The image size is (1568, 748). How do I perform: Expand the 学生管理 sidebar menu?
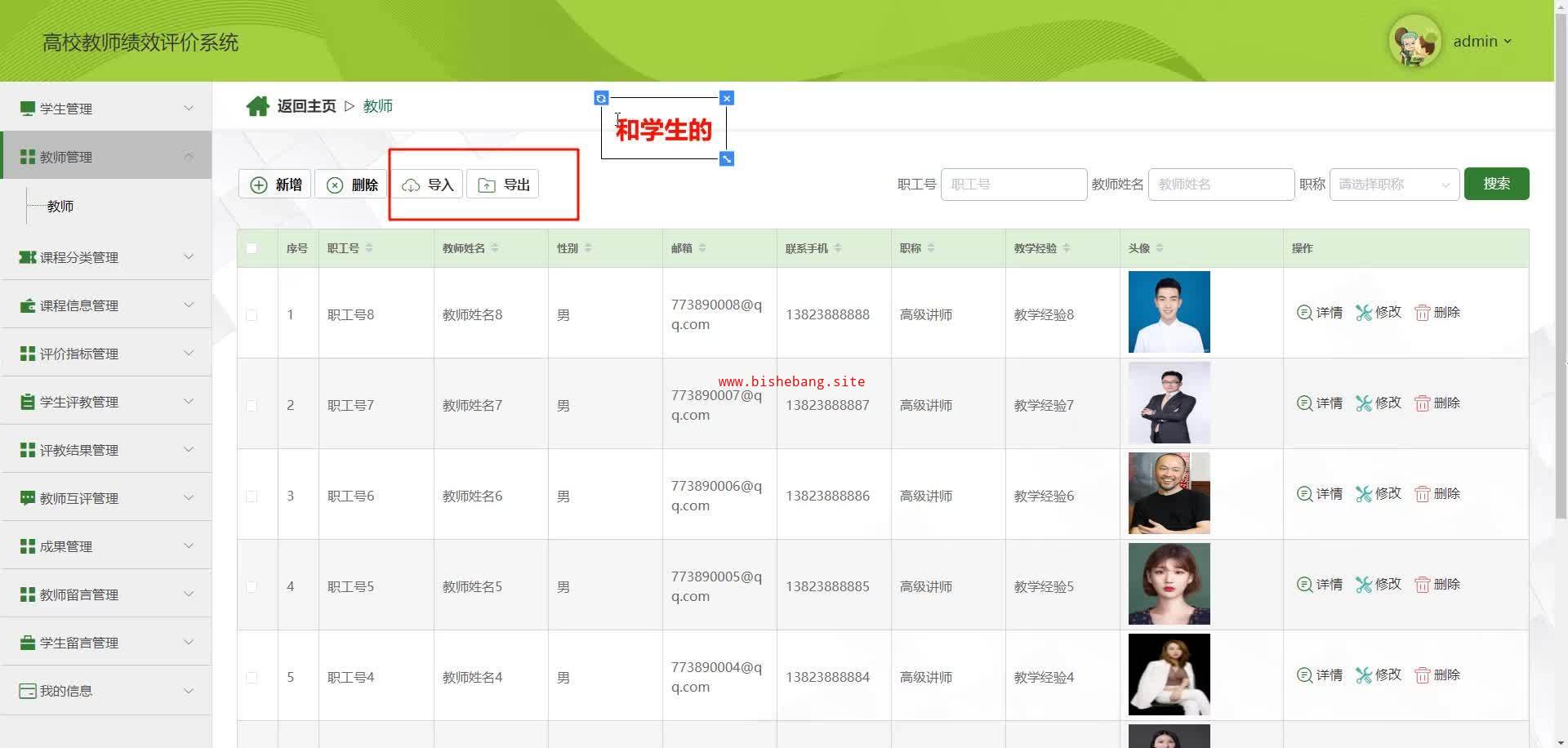pos(106,109)
